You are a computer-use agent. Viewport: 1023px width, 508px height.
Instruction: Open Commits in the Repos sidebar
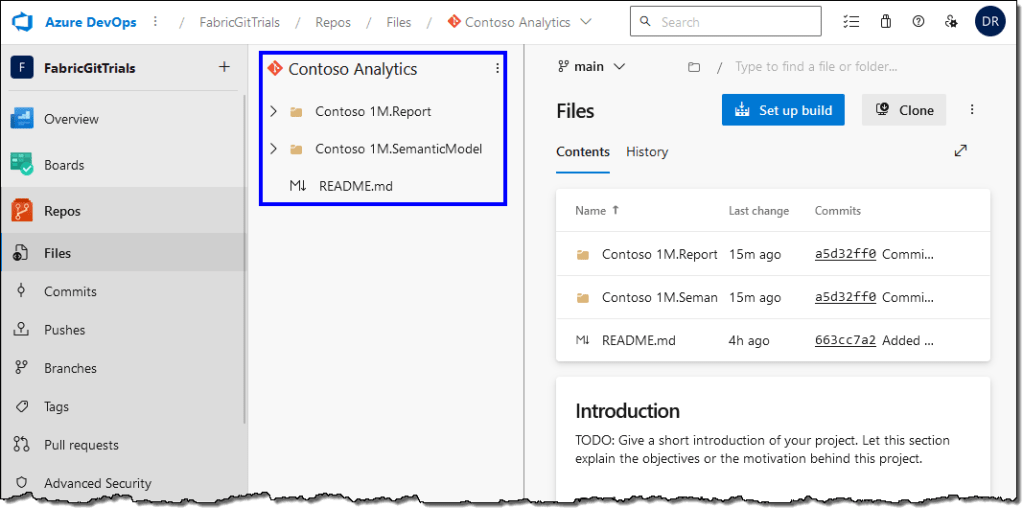(70, 292)
